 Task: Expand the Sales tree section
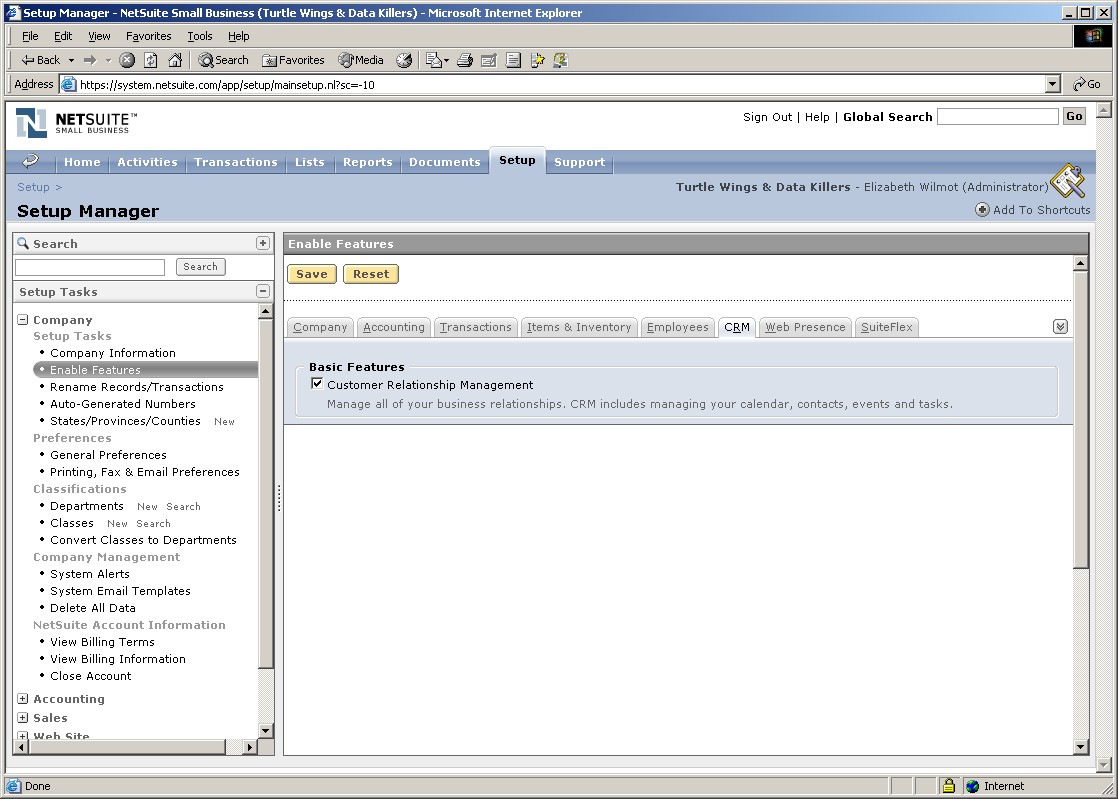click(23, 718)
